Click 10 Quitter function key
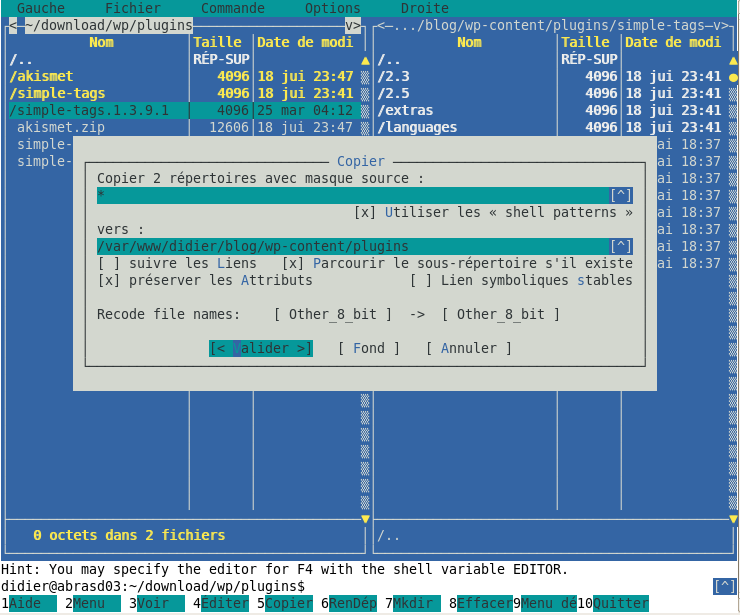 point(613,603)
